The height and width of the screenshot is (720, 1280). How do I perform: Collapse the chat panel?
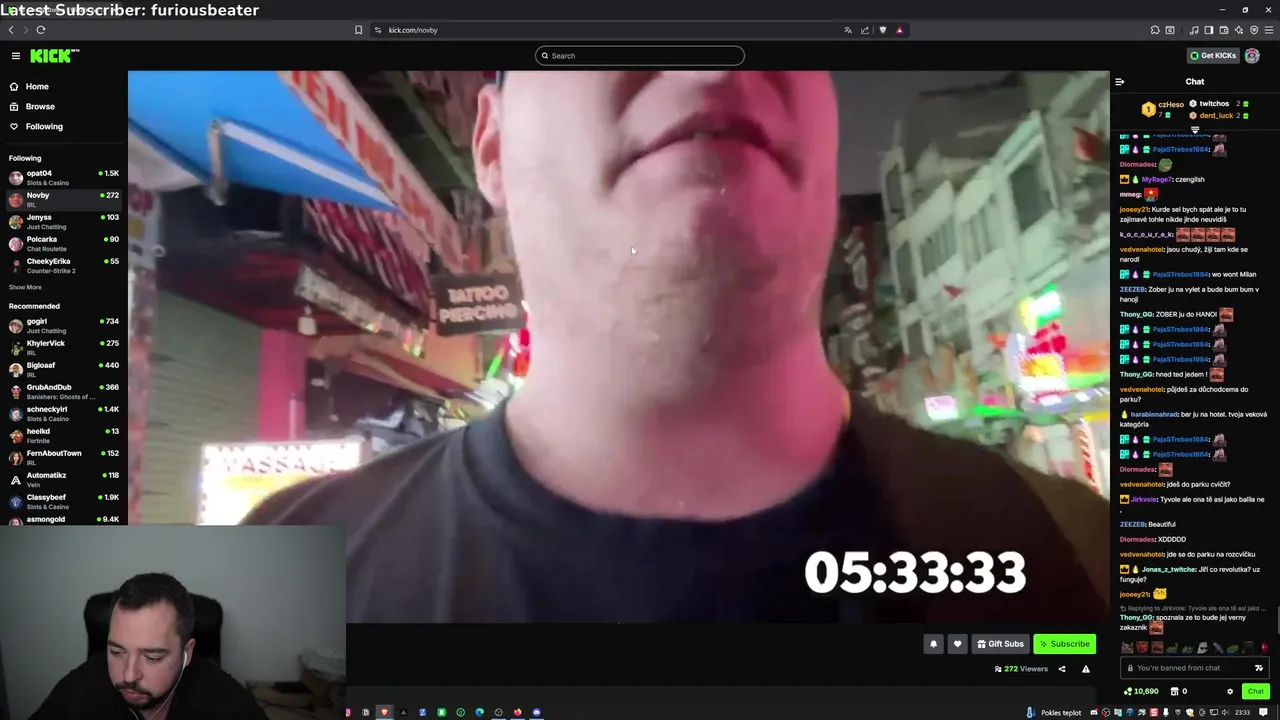pos(1120,82)
